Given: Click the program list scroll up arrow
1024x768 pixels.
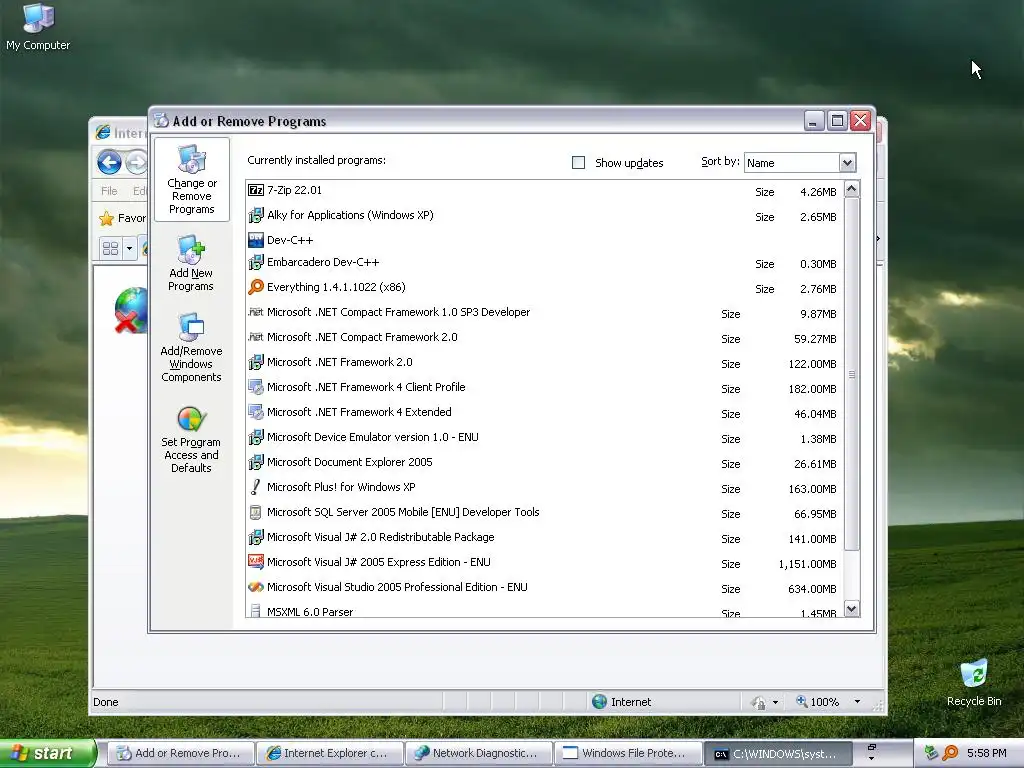Looking at the screenshot, I should [x=852, y=189].
